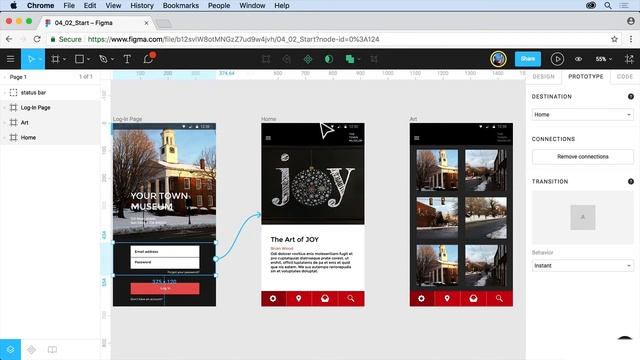
Task: Switch to the Code tab
Action: click(x=624, y=76)
